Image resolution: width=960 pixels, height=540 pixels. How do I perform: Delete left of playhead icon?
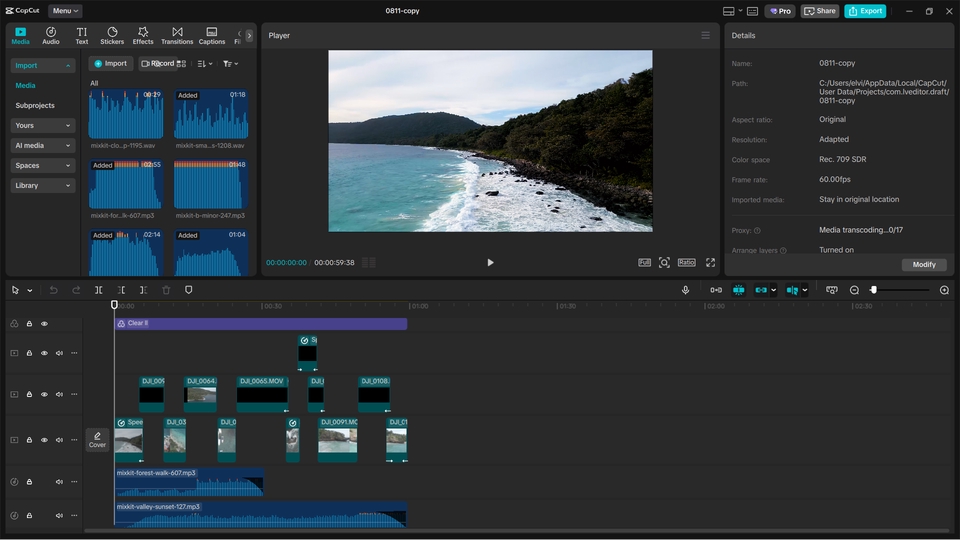click(121, 290)
